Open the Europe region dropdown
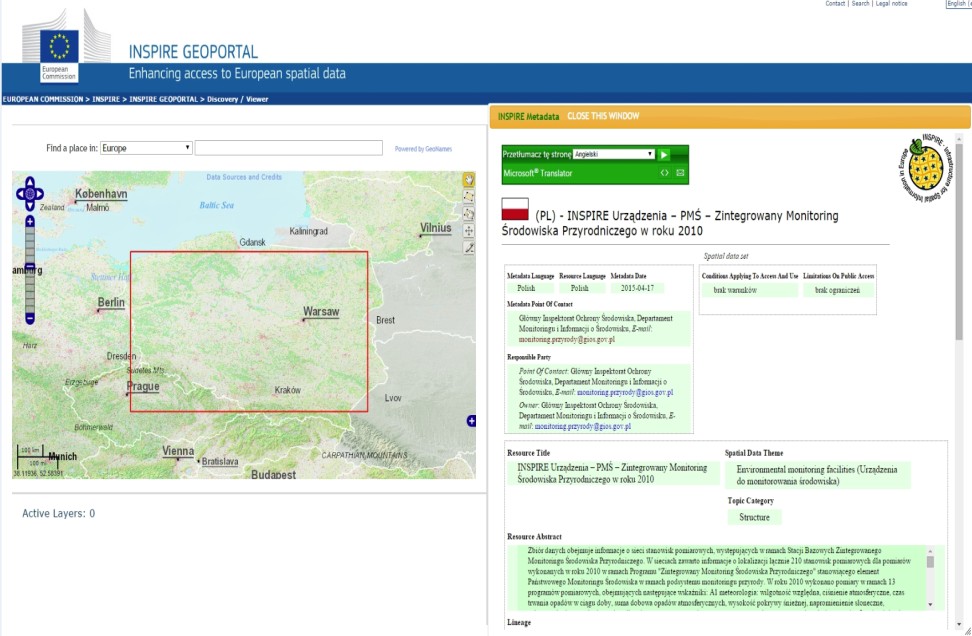972x636 pixels. coord(146,148)
